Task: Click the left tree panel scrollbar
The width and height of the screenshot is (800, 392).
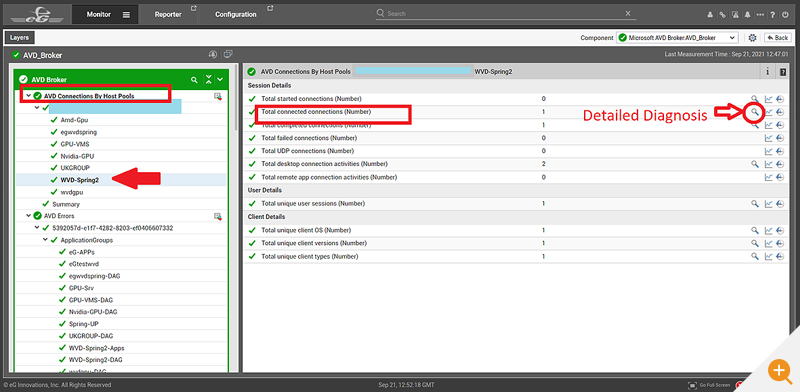Action: coord(236,97)
